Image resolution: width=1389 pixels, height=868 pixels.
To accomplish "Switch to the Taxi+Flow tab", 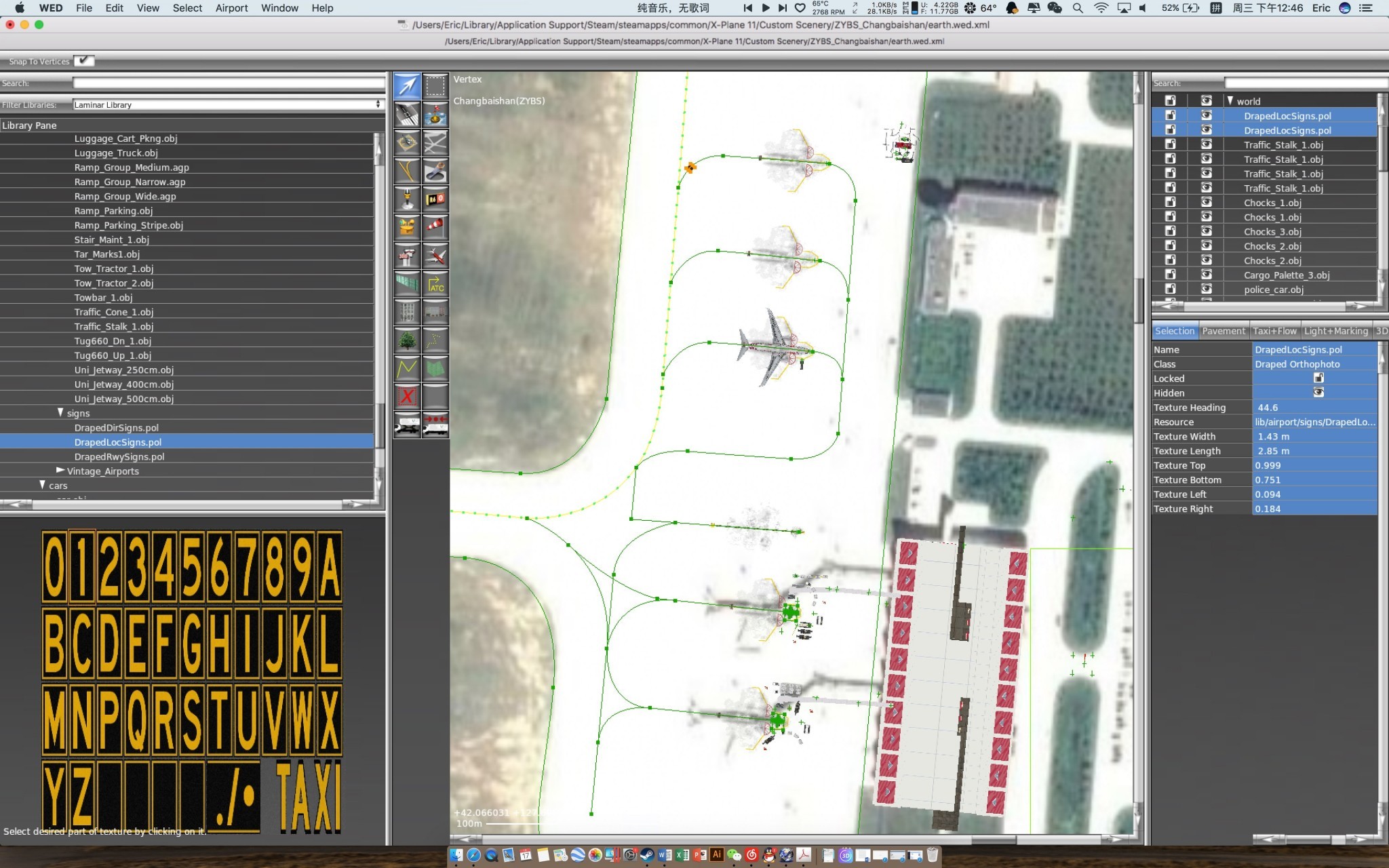I will tap(1274, 331).
